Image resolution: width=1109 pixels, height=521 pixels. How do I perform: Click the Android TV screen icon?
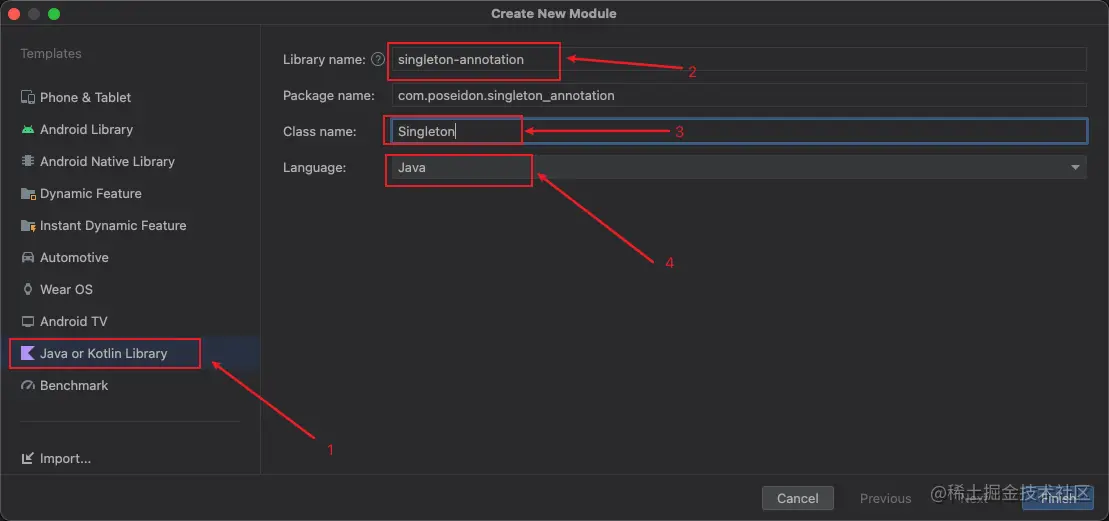point(28,322)
